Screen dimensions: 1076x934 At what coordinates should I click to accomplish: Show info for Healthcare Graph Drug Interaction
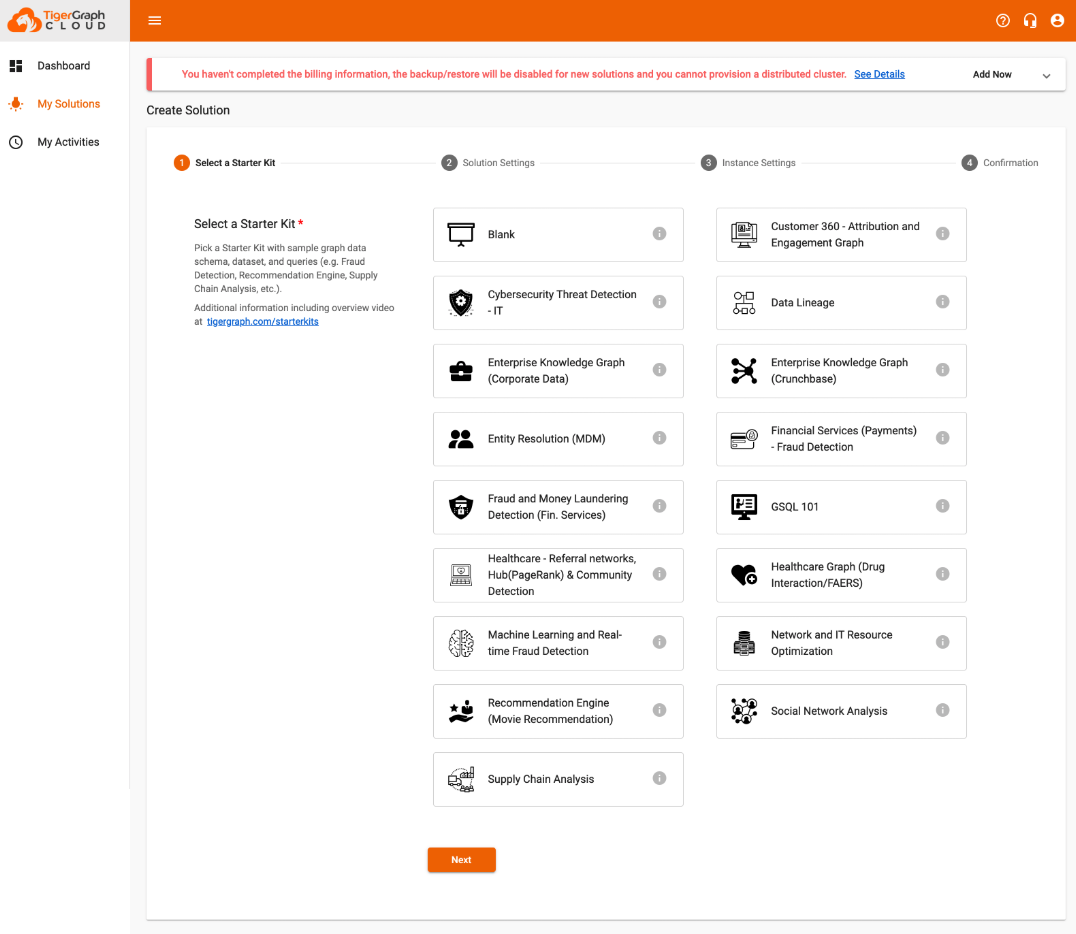(943, 574)
